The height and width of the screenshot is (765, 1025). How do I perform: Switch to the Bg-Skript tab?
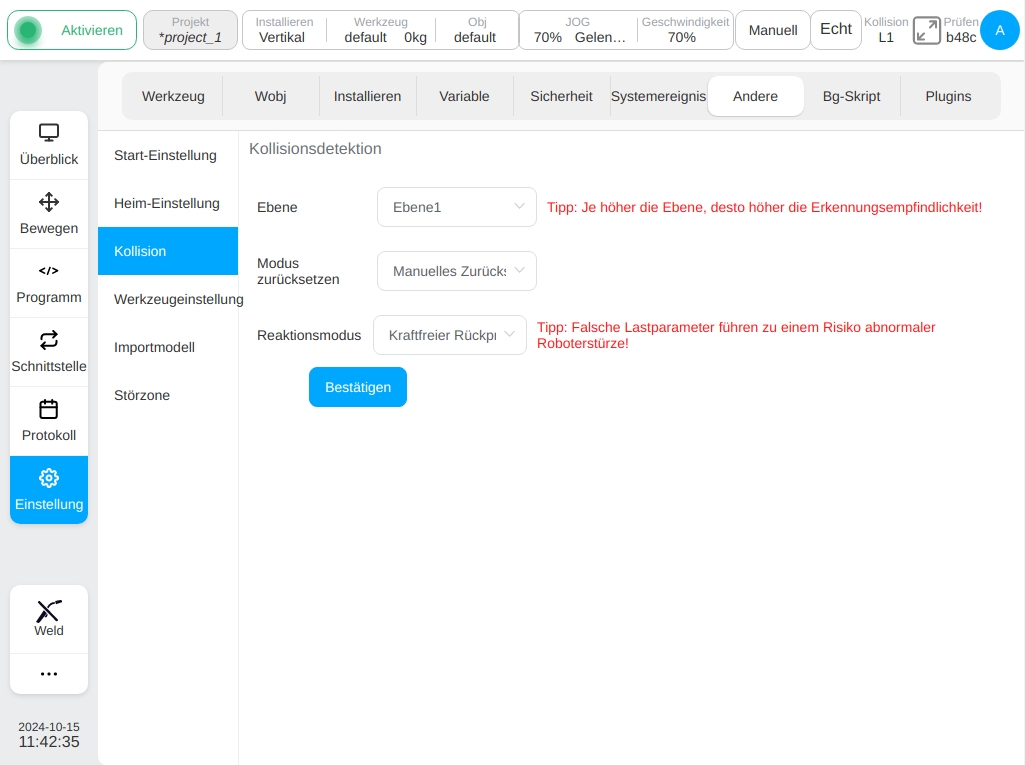coord(851,96)
